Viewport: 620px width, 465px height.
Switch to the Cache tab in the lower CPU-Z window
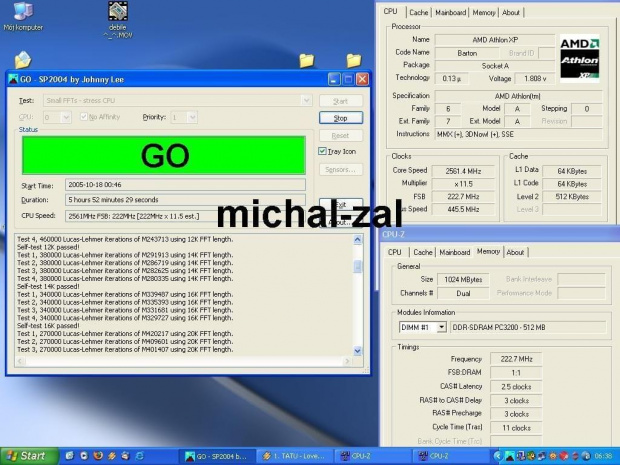tap(423, 252)
